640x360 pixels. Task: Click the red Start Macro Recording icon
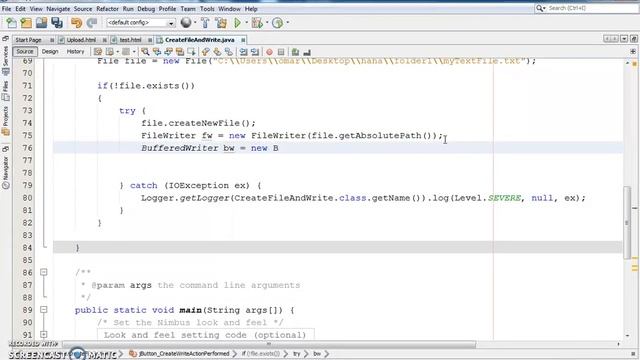tap(269, 52)
